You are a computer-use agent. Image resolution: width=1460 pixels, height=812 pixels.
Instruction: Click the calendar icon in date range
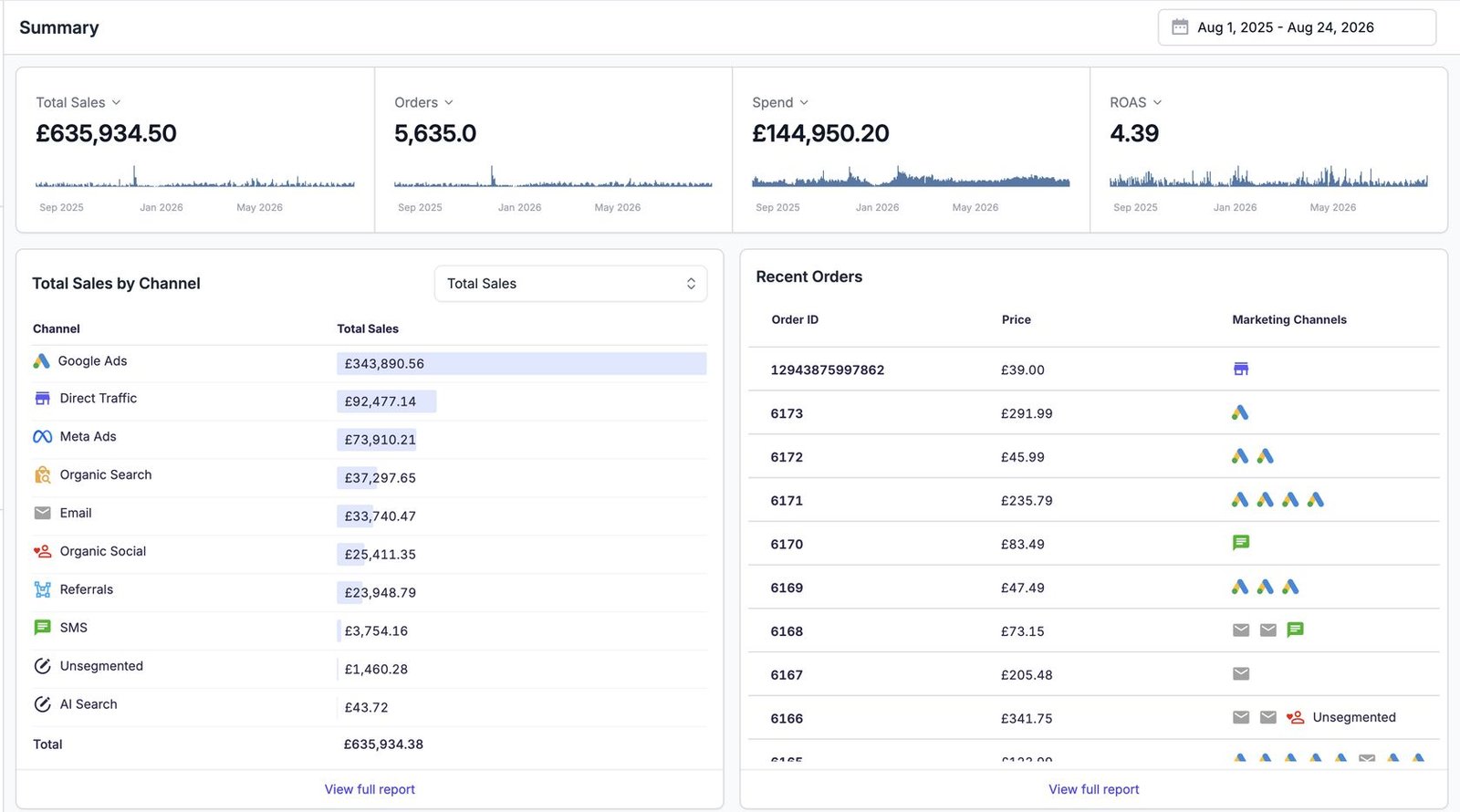click(x=1179, y=27)
